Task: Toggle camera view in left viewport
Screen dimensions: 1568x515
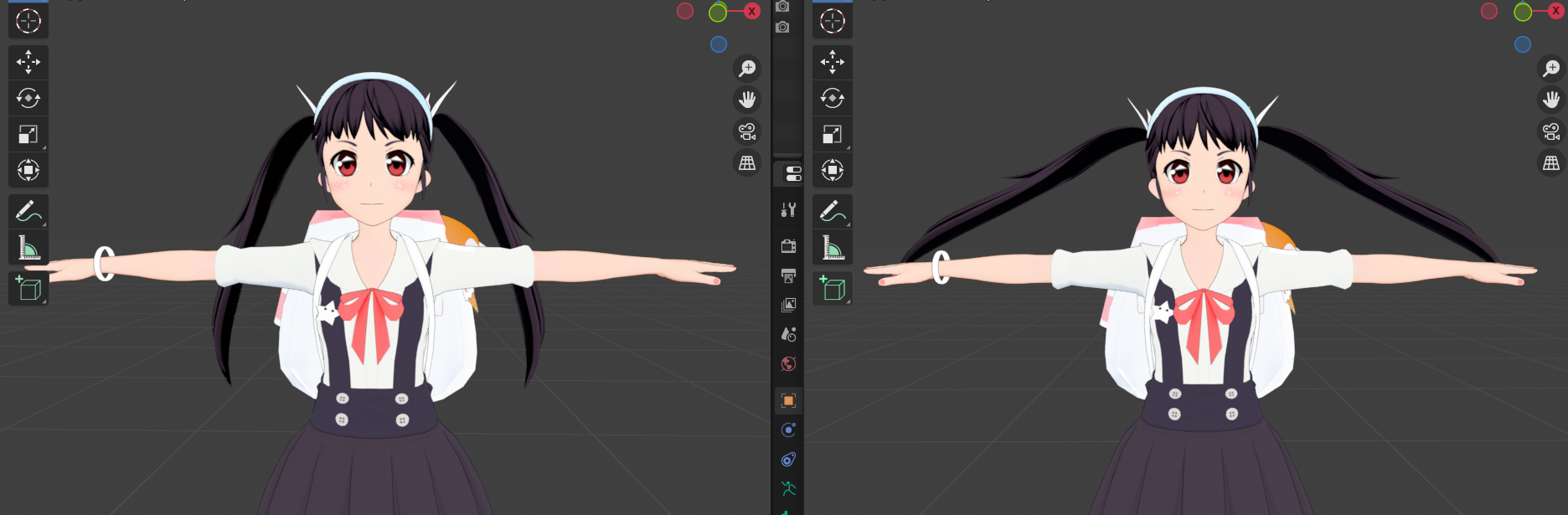Action: pyautogui.click(x=747, y=131)
